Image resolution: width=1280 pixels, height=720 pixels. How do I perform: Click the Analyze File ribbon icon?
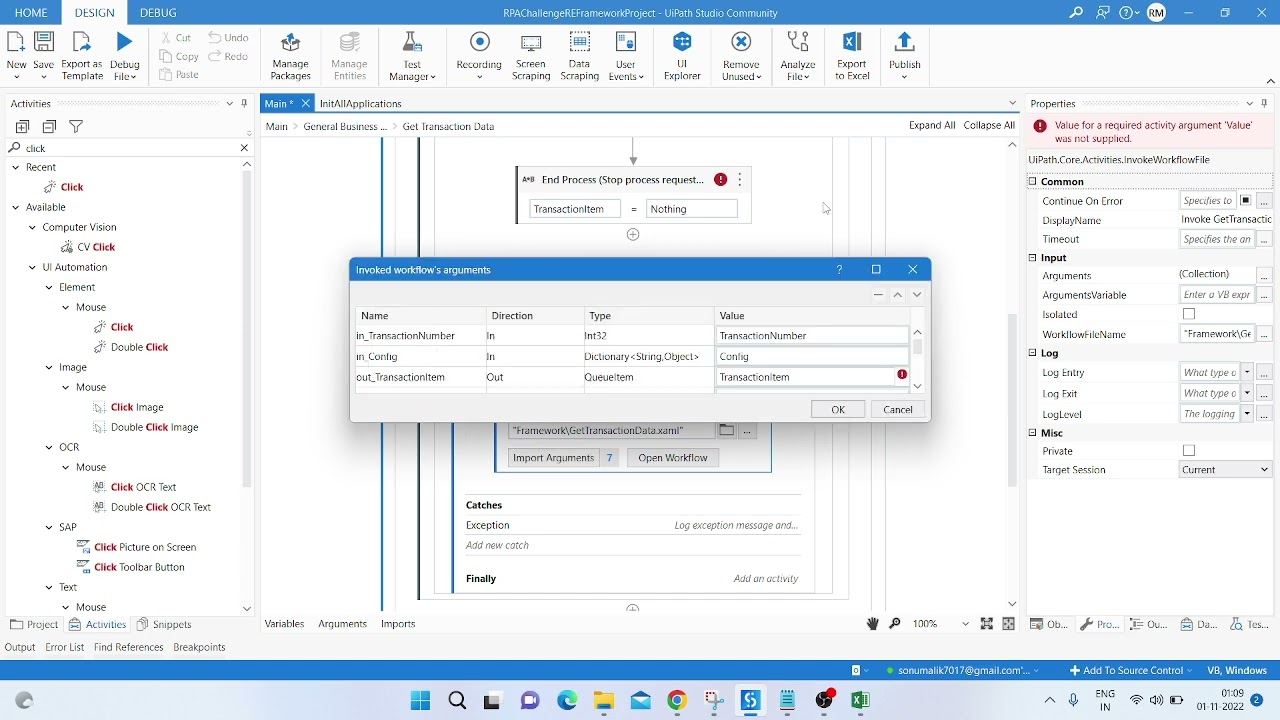[x=798, y=55]
